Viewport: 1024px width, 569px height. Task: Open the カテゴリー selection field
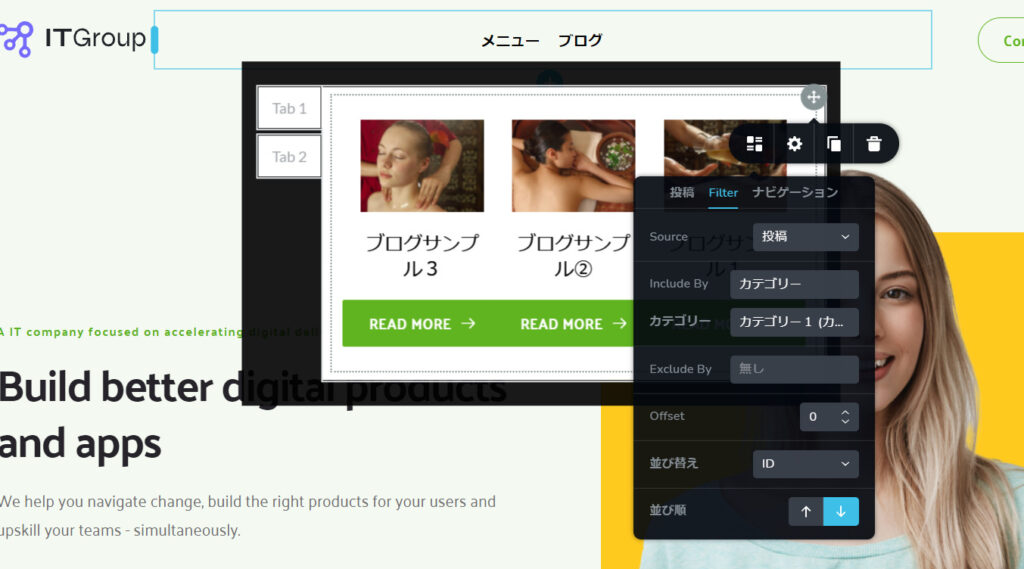tap(794, 322)
